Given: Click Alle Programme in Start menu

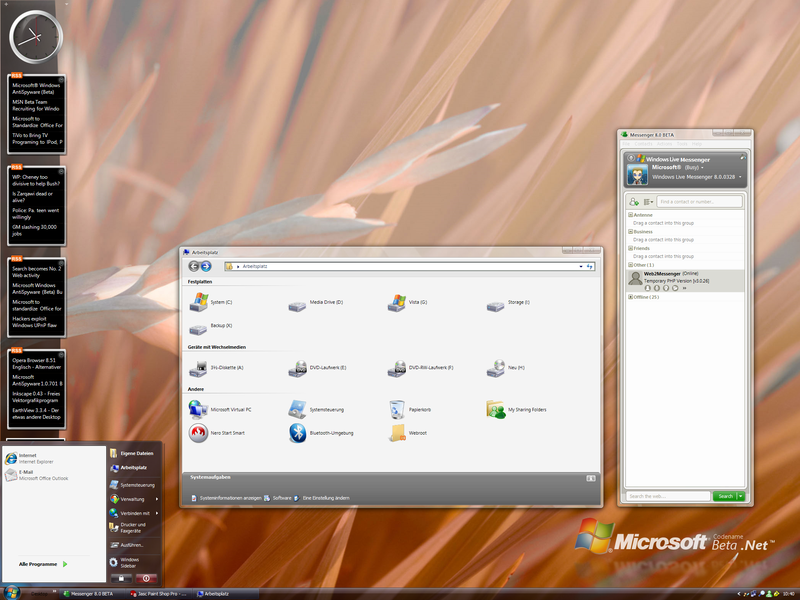Looking at the screenshot, I should click(x=42, y=564).
